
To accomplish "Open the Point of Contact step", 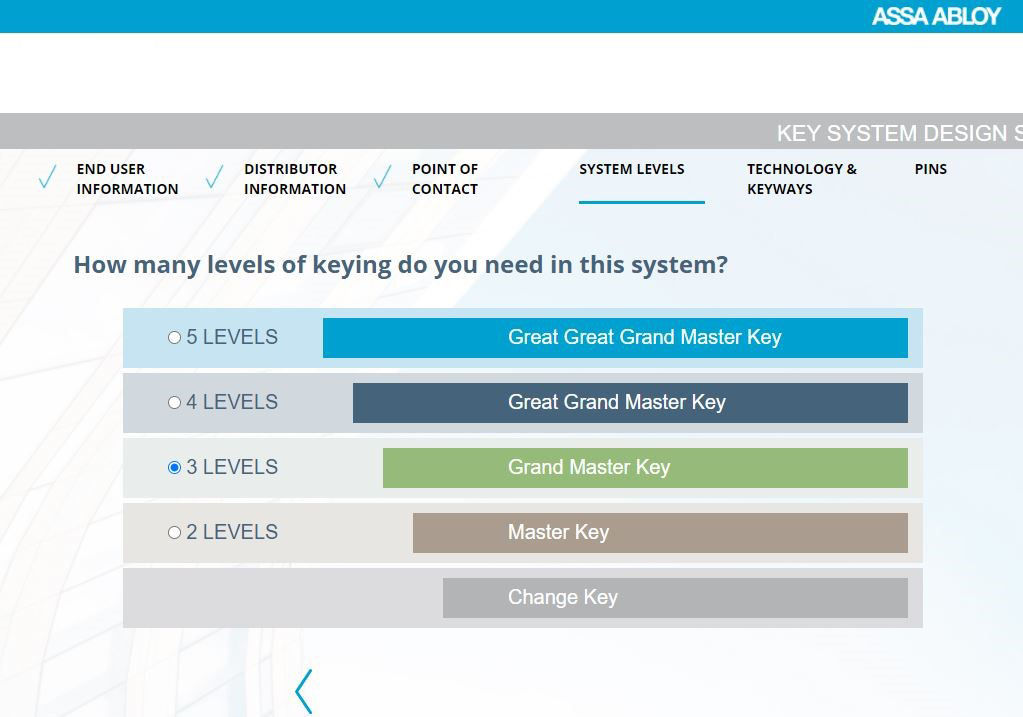I will (x=445, y=179).
